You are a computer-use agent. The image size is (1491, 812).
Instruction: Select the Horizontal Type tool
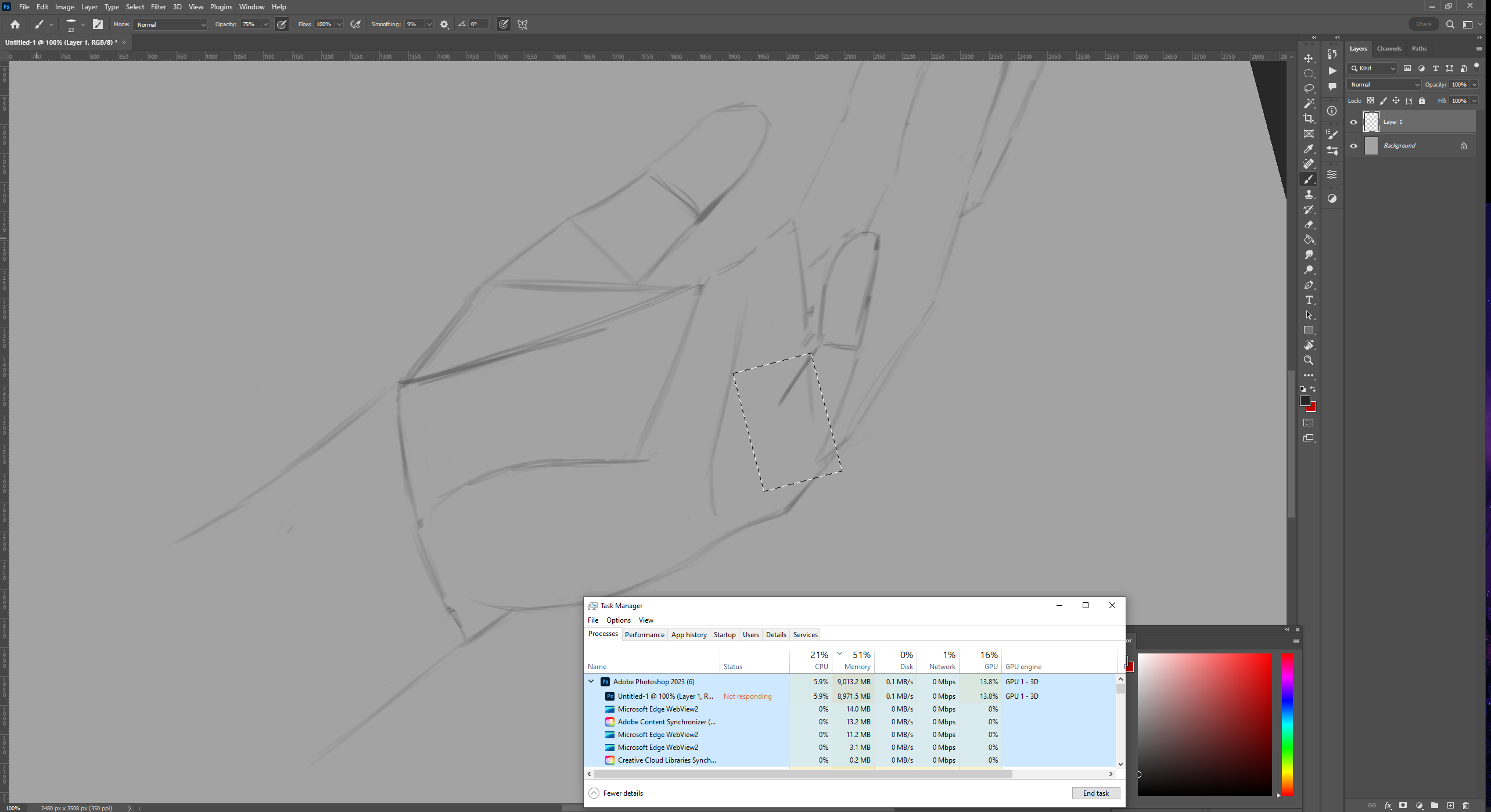tap(1308, 300)
